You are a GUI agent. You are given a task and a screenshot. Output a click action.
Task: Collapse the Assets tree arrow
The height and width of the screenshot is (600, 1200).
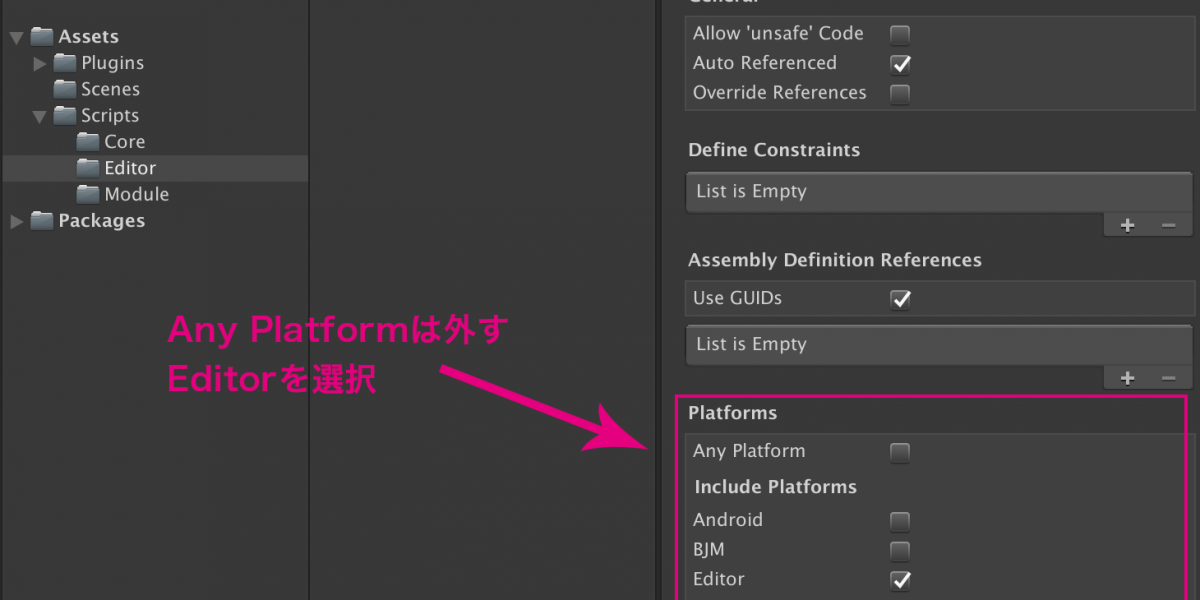(x=17, y=38)
